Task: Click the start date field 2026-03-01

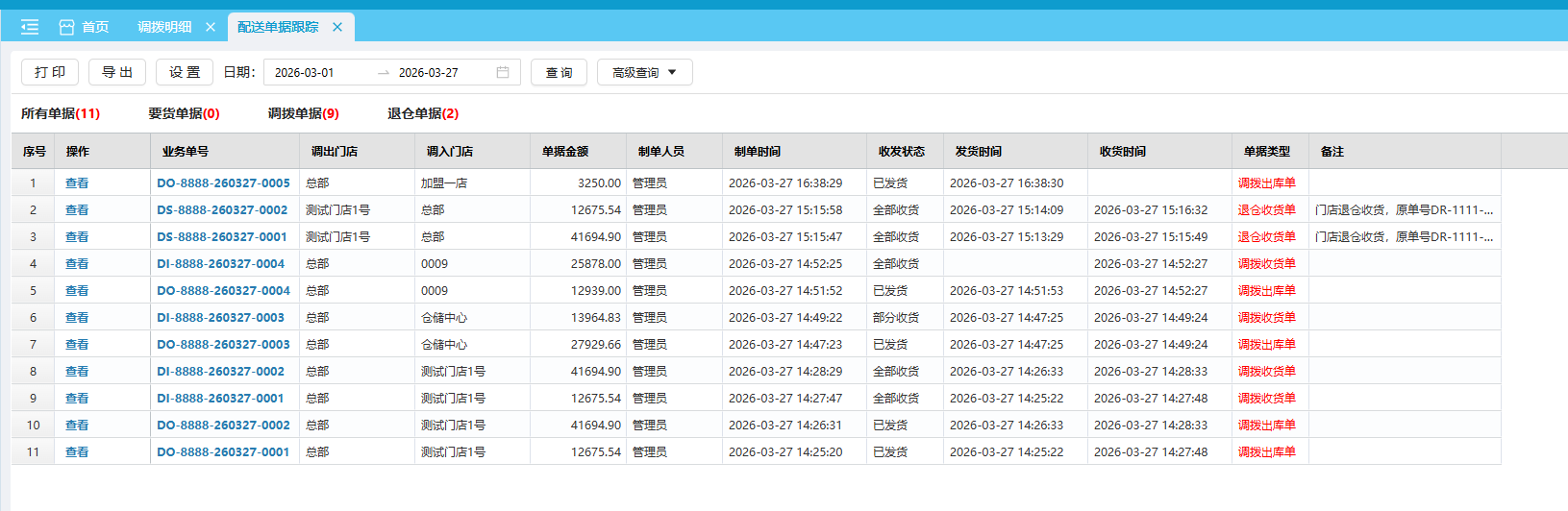Action: click(305, 72)
